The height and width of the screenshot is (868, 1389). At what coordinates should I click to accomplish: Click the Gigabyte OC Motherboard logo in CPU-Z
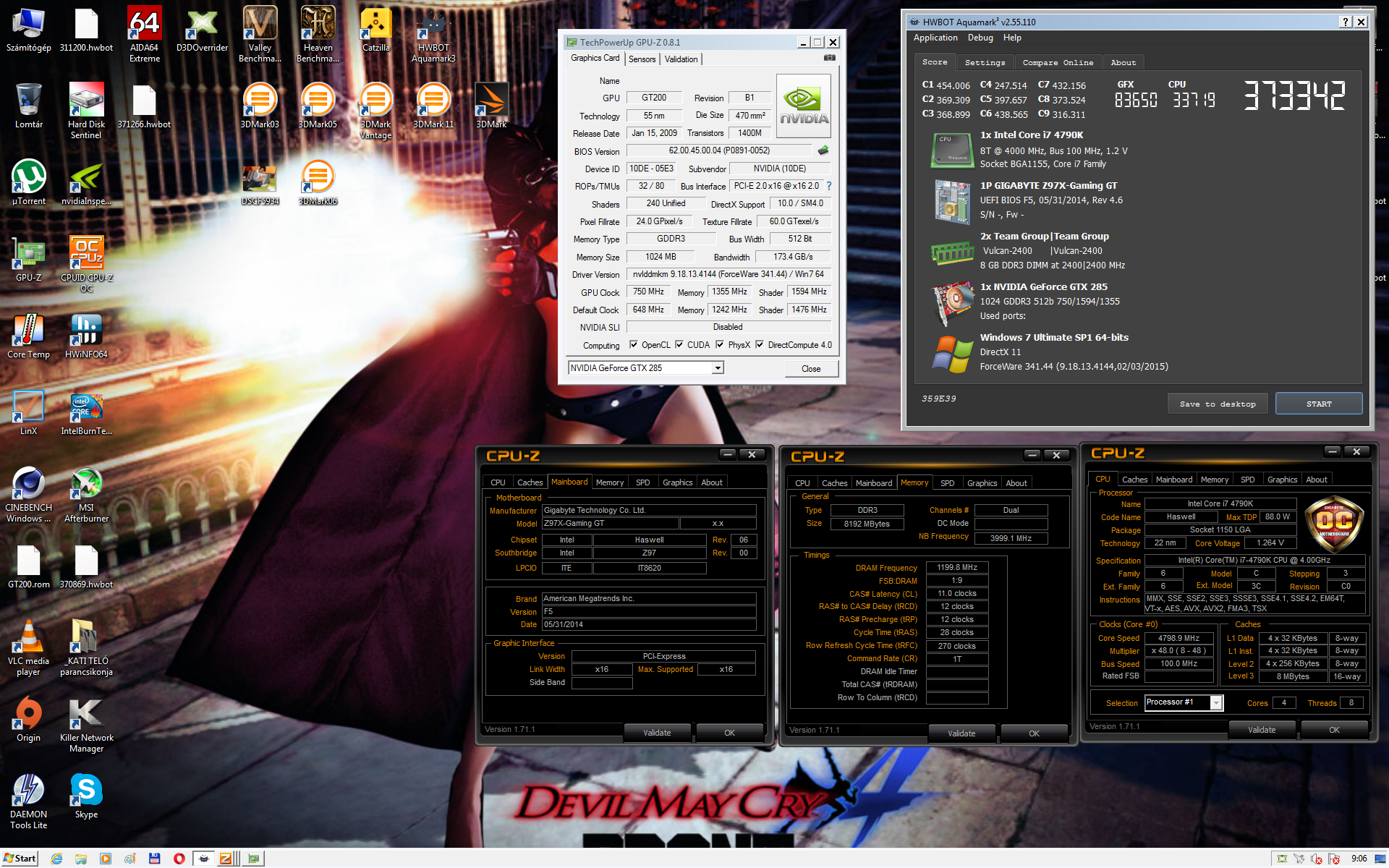[1334, 524]
